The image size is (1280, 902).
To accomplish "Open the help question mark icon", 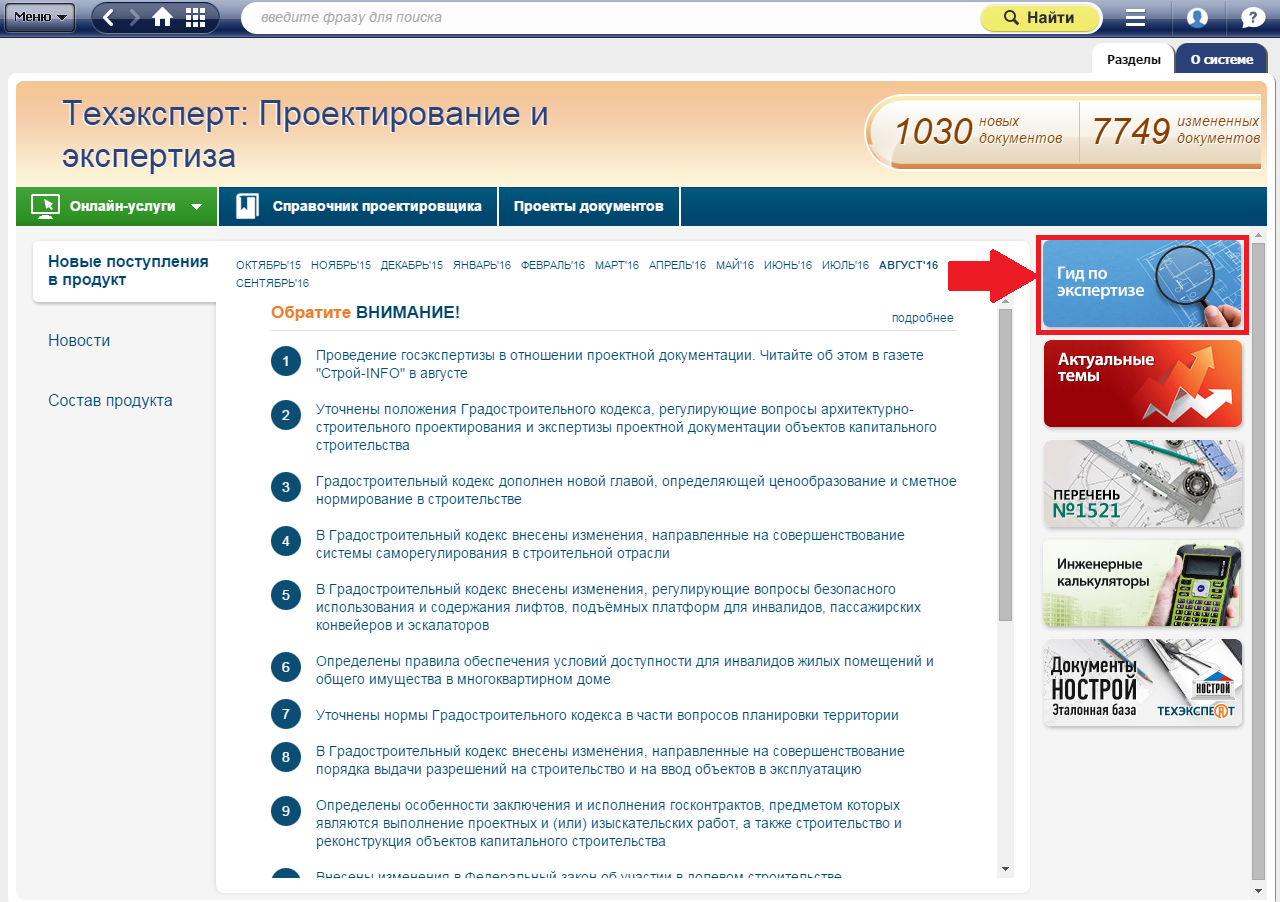I will point(1252,18).
